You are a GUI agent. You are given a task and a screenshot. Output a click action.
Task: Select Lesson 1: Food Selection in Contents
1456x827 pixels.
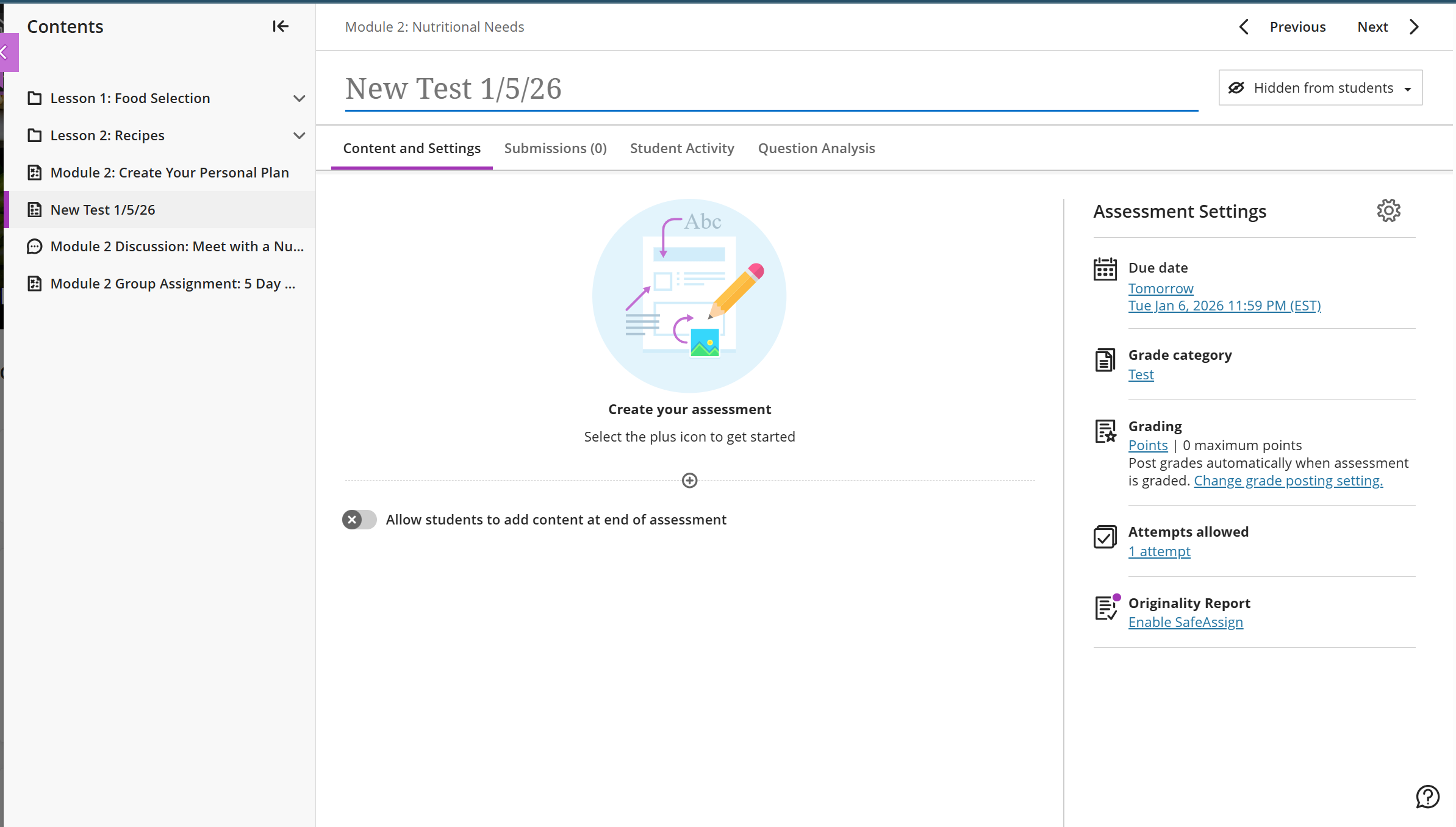click(x=130, y=98)
